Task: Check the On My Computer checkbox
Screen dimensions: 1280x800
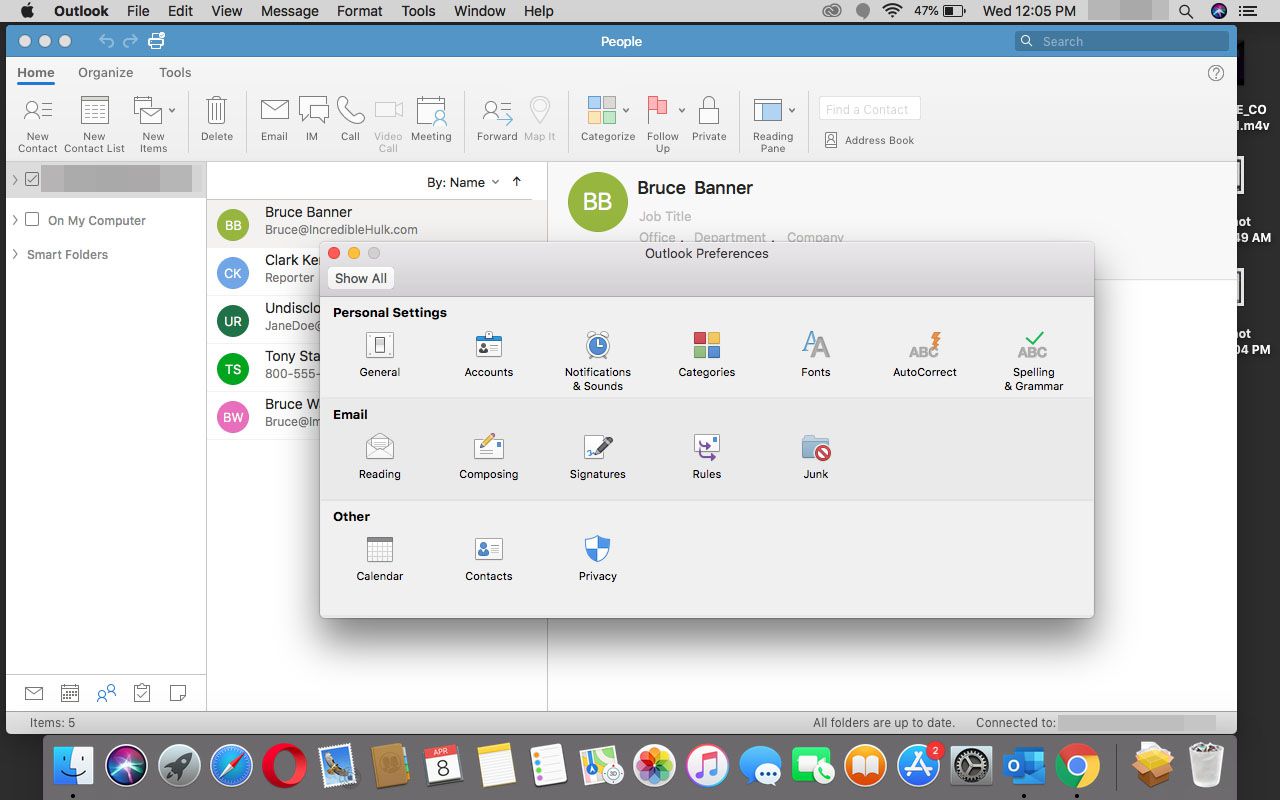Action: point(32,219)
